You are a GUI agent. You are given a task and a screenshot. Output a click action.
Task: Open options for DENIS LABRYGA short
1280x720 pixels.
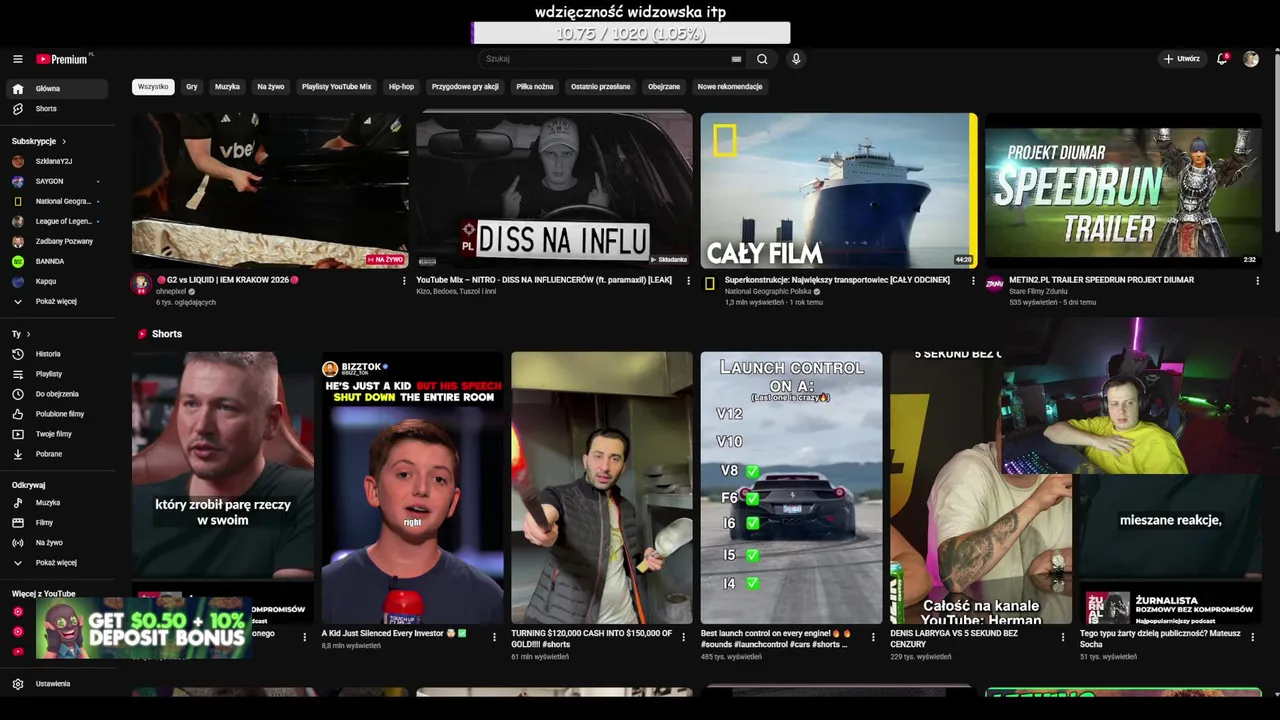tap(1063, 637)
